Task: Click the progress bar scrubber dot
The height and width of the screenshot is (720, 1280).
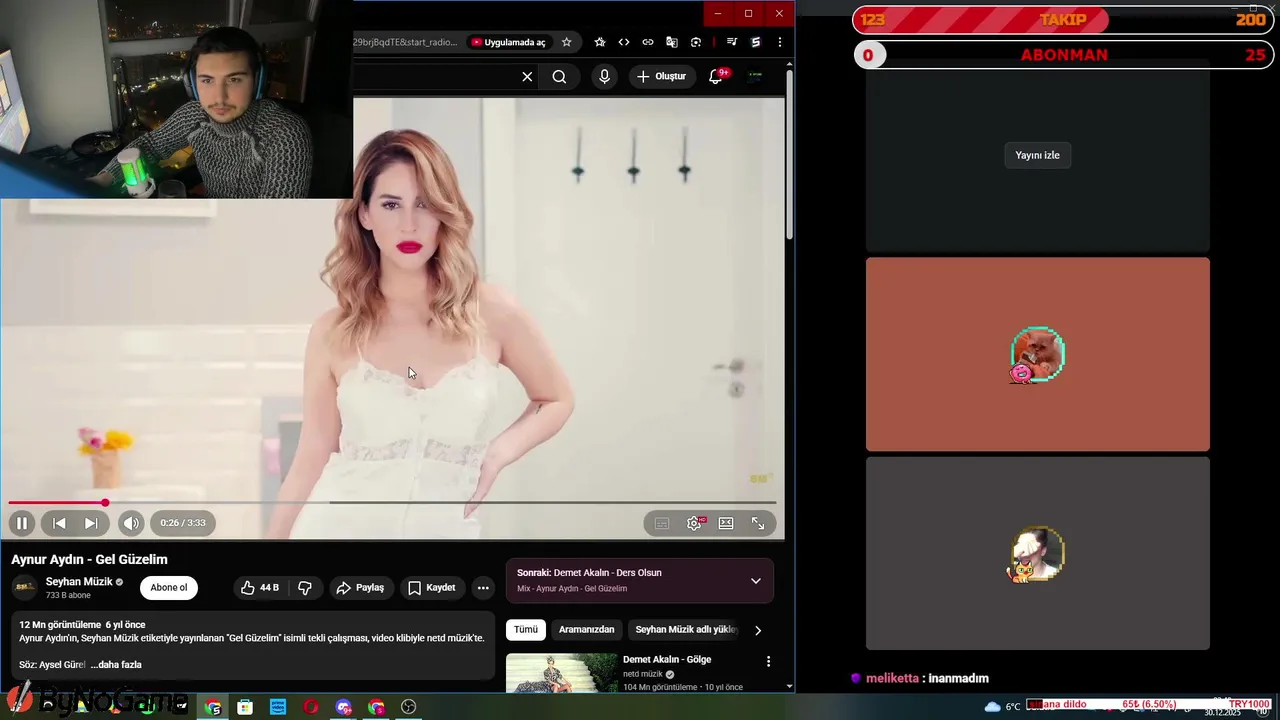Action: [x=105, y=503]
